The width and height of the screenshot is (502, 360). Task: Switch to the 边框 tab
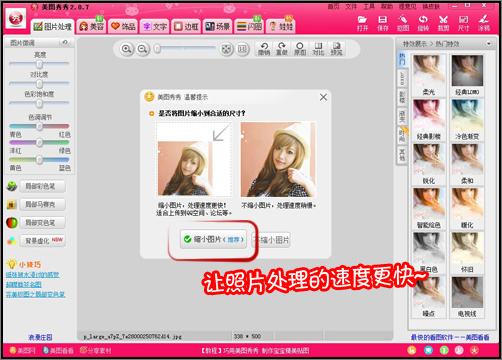point(186,26)
